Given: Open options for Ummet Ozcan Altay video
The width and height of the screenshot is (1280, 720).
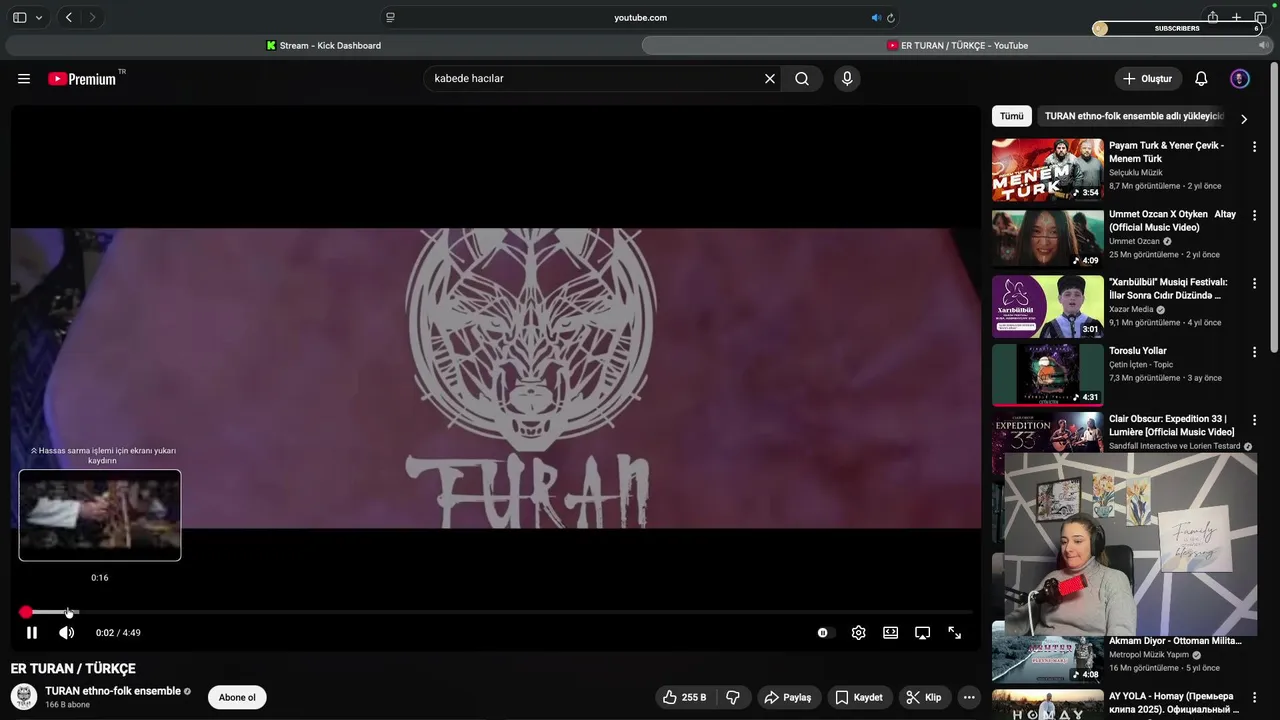Looking at the screenshot, I should point(1254,216).
